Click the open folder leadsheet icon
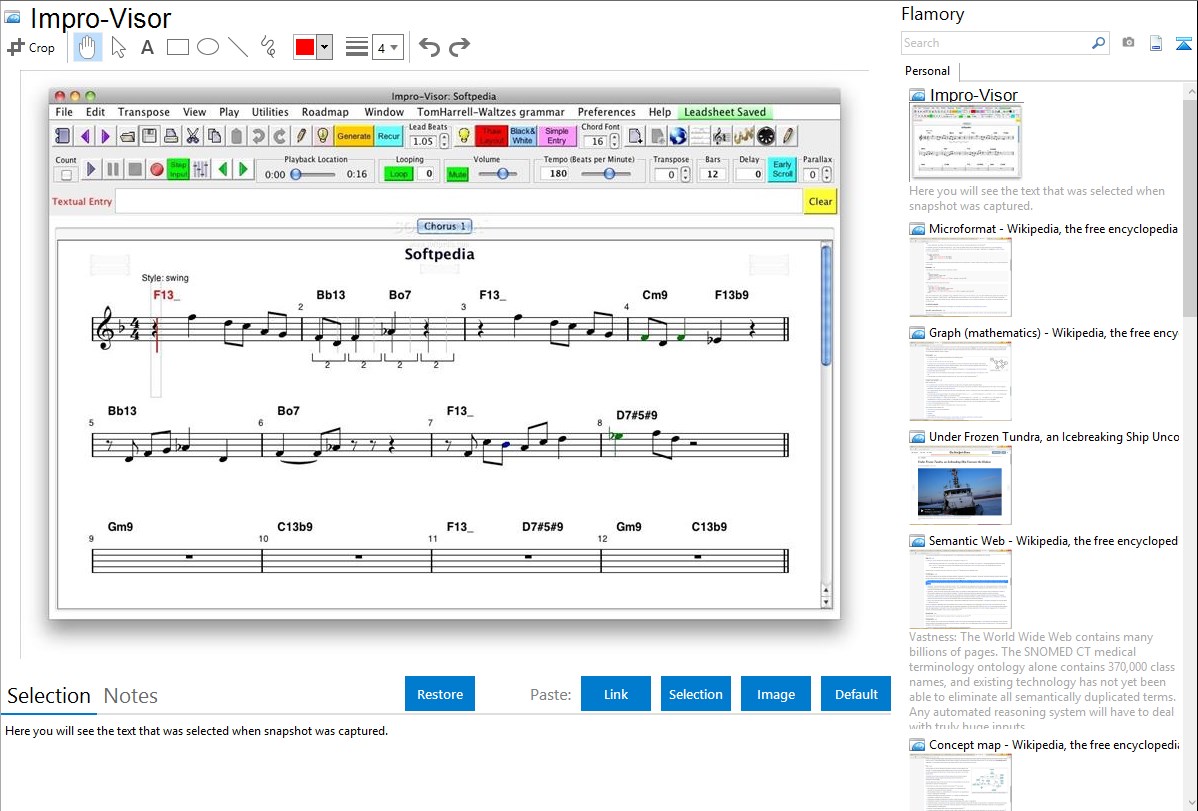Image resolution: width=1198 pixels, height=811 pixels. tap(128, 136)
